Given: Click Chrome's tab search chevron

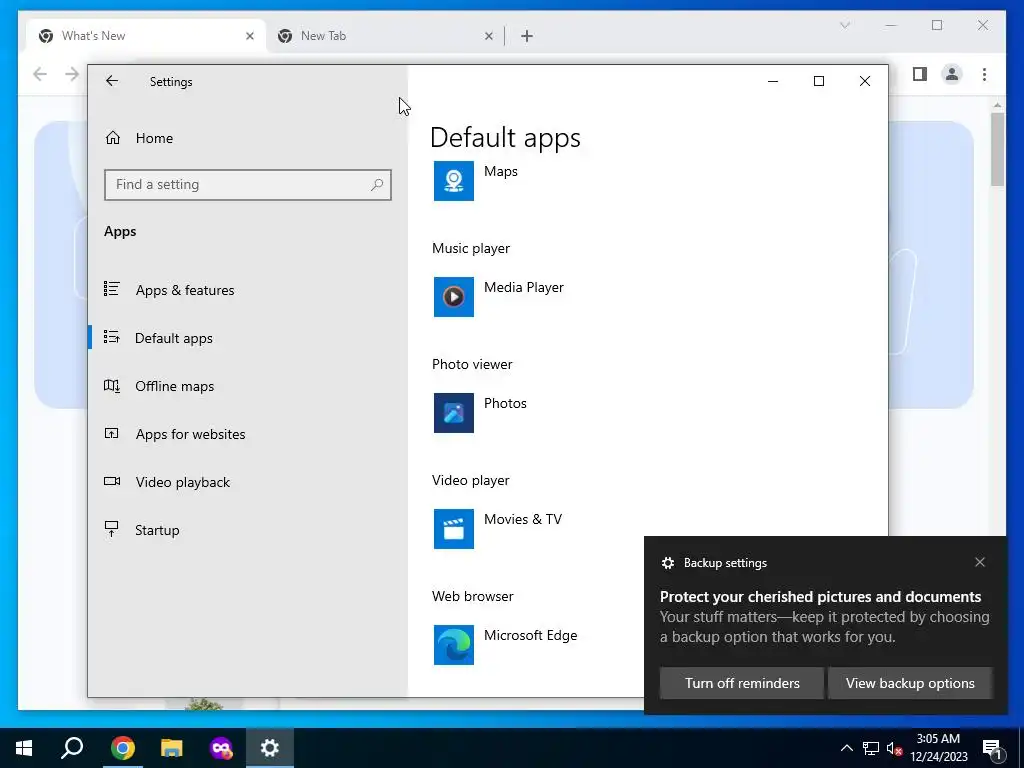Looking at the screenshot, I should click(x=844, y=25).
